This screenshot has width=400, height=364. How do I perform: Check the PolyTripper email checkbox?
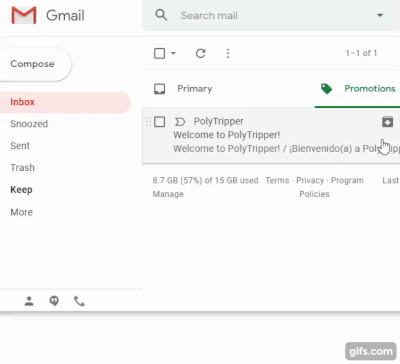click(x=159, y=122)
